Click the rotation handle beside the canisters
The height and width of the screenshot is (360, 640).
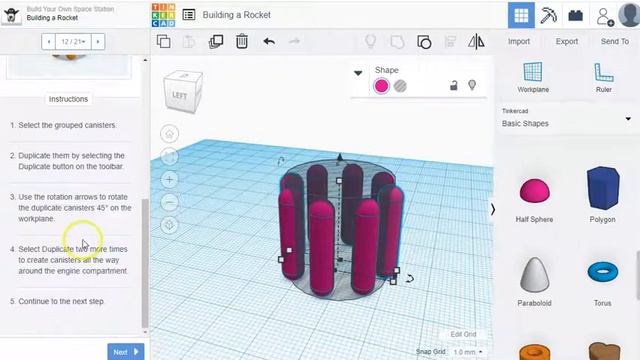[x=410, y=279]
